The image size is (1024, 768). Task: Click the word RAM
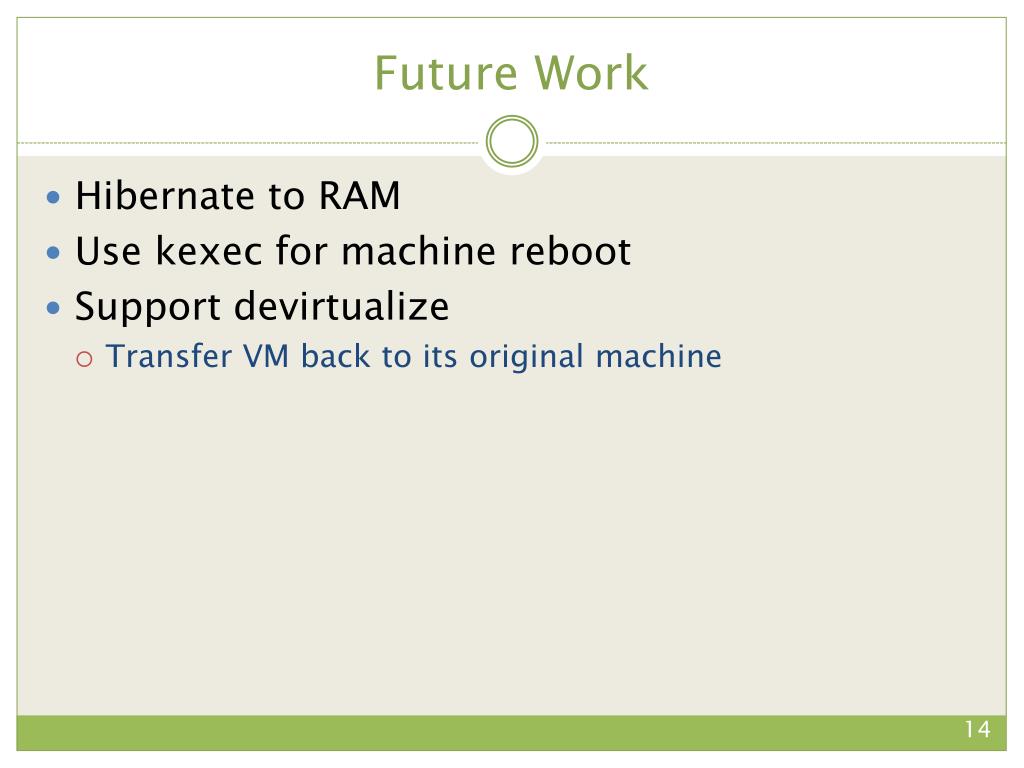(359, 195)
